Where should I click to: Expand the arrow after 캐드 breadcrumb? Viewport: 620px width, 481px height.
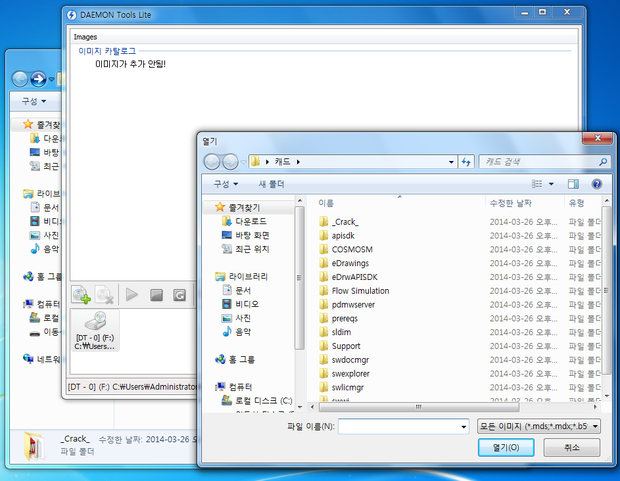(298, 162)
